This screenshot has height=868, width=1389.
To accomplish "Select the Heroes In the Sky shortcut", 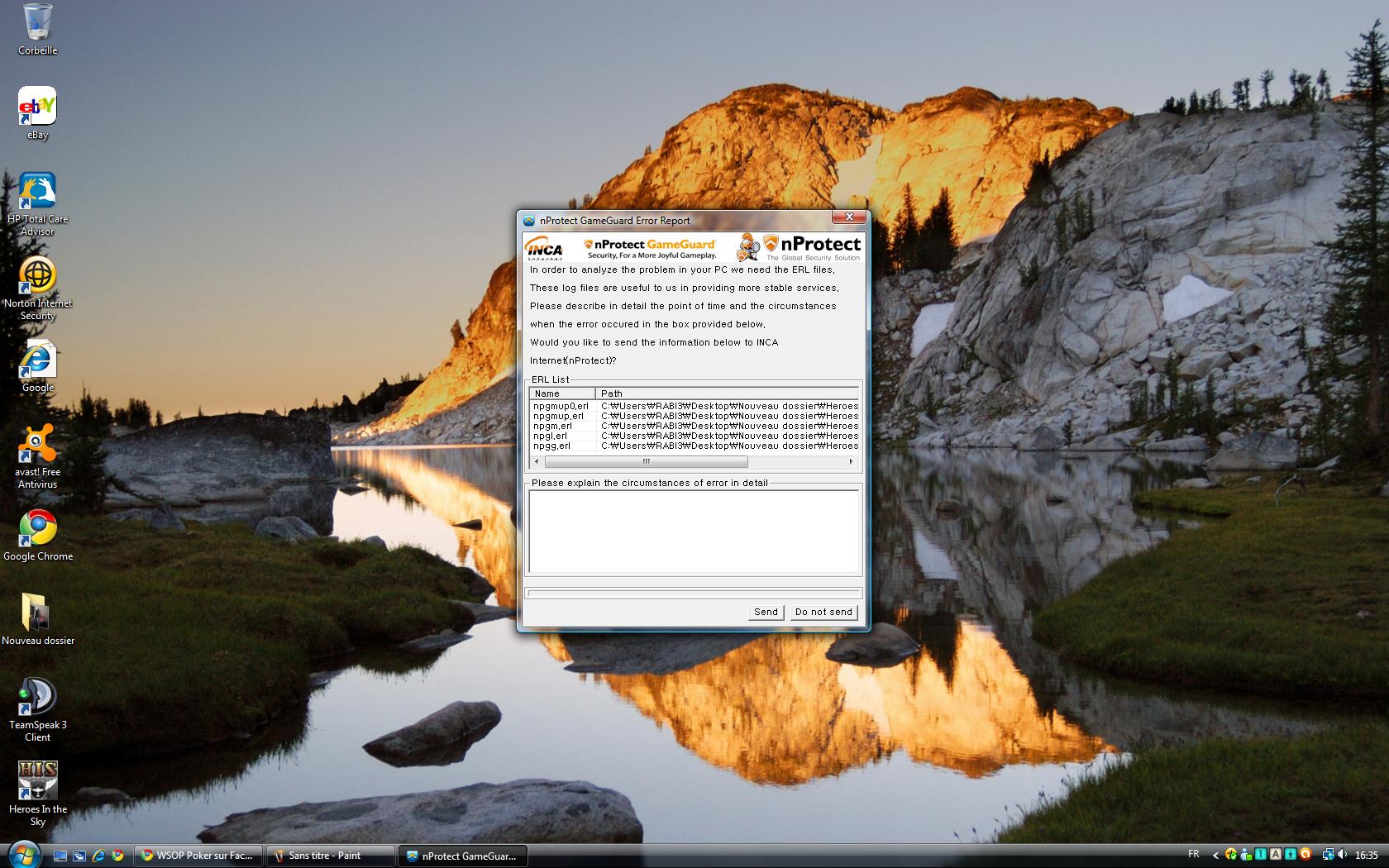I will [37, 794].
